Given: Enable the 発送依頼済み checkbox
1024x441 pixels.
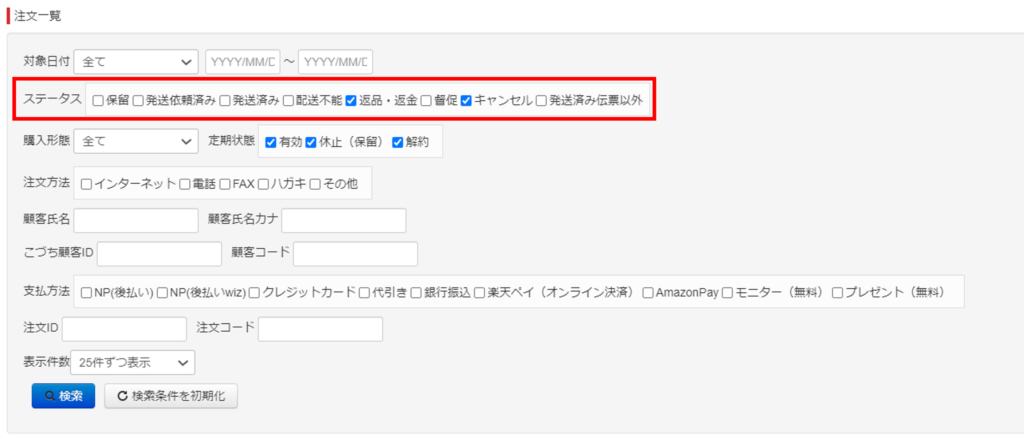Looking at the screenshot, I should [x=139, y=101].
